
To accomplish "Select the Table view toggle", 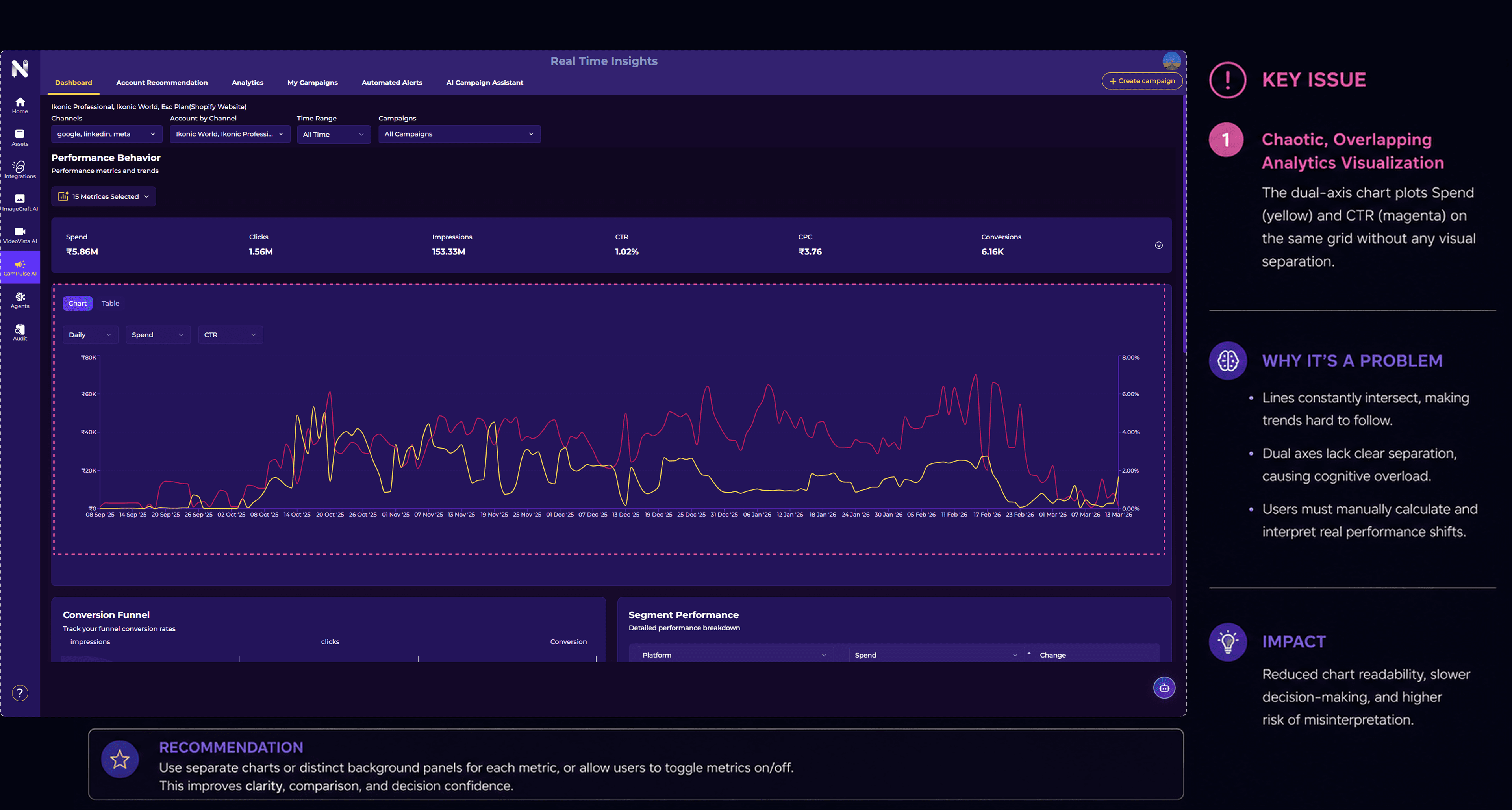I will (x=110, y=303).
